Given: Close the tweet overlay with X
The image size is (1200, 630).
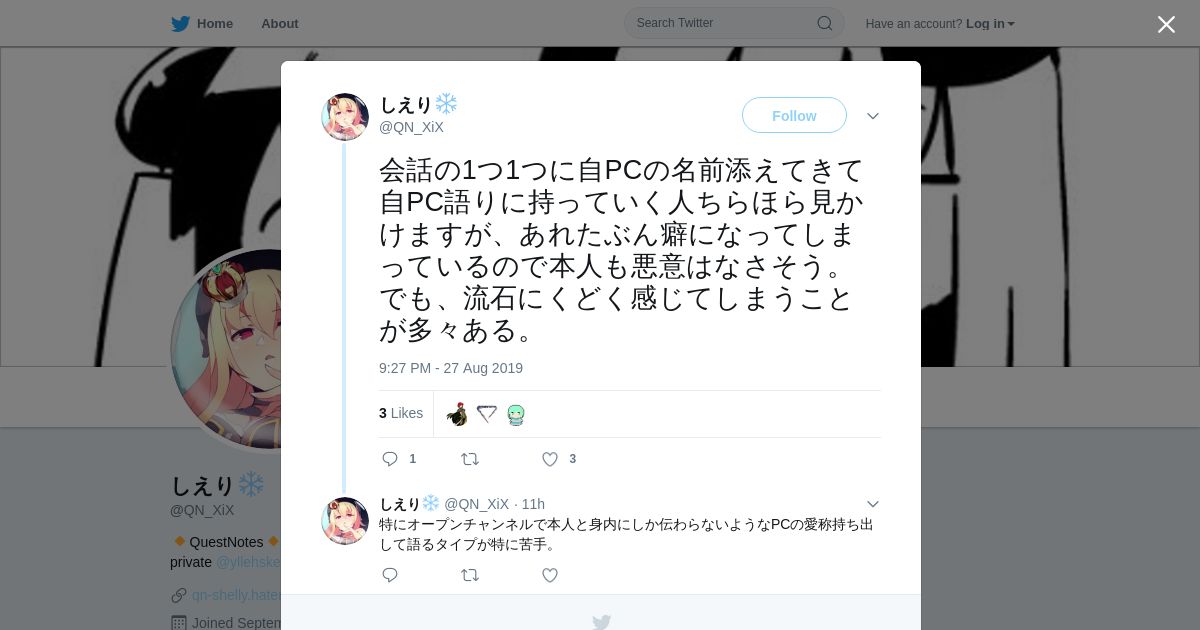Looking at the screenshot, I should pos(1166,24).
